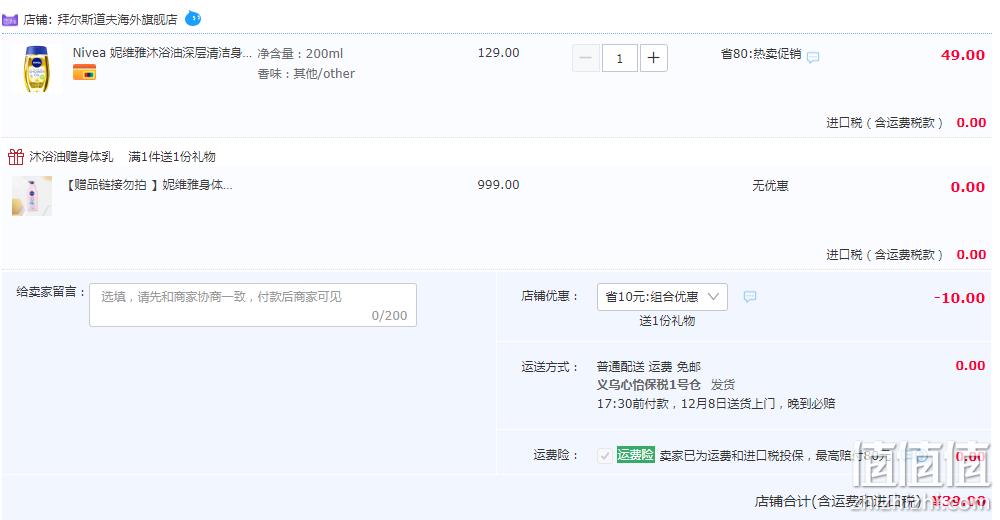The width and height of the screenshot is (1000, 520).
Task: Click the 省80:热卖促销 promotion text
Action: (761, 54)
